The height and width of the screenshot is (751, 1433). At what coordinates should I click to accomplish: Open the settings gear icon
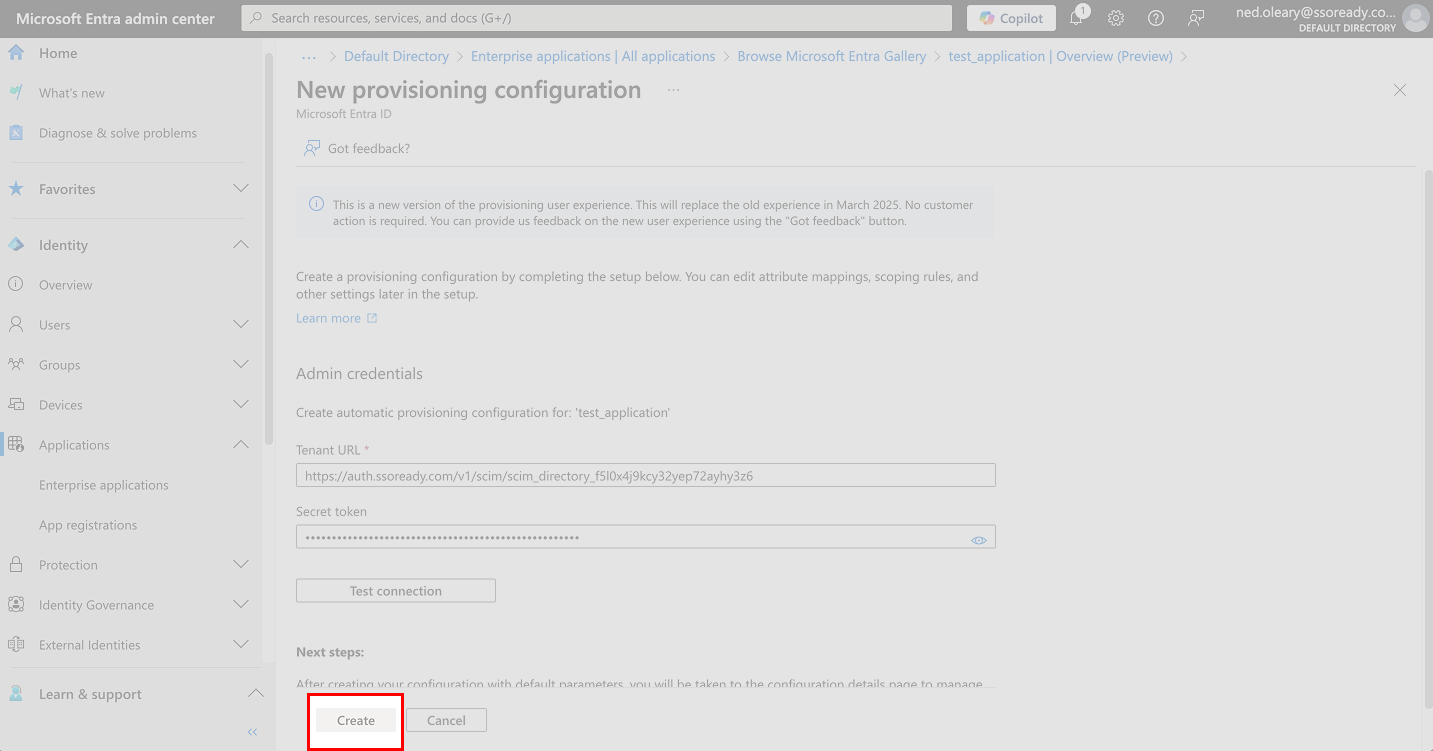[x=1116, y=18]
